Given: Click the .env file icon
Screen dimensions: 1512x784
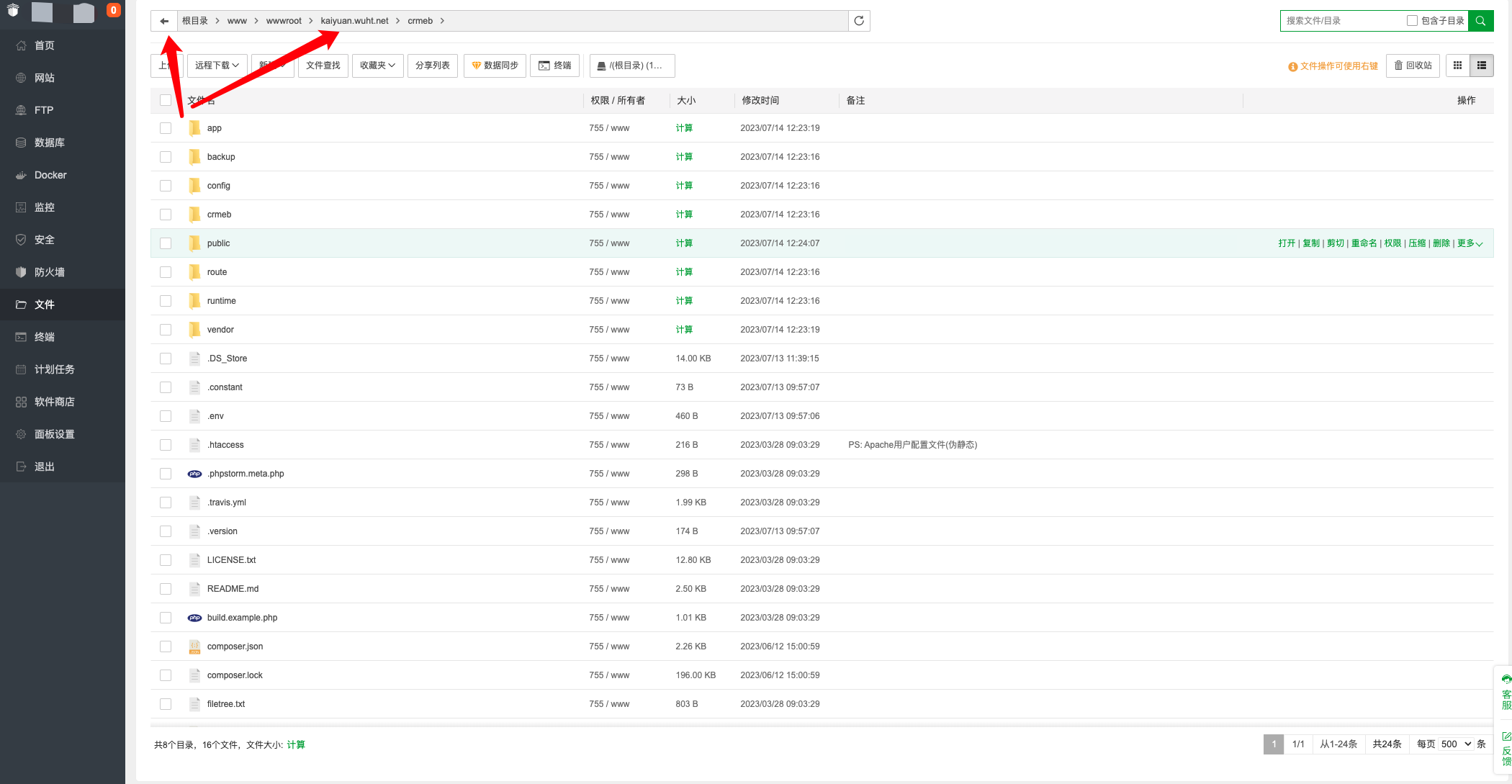Looking at the screenshot, I should [x=194, y=416].
